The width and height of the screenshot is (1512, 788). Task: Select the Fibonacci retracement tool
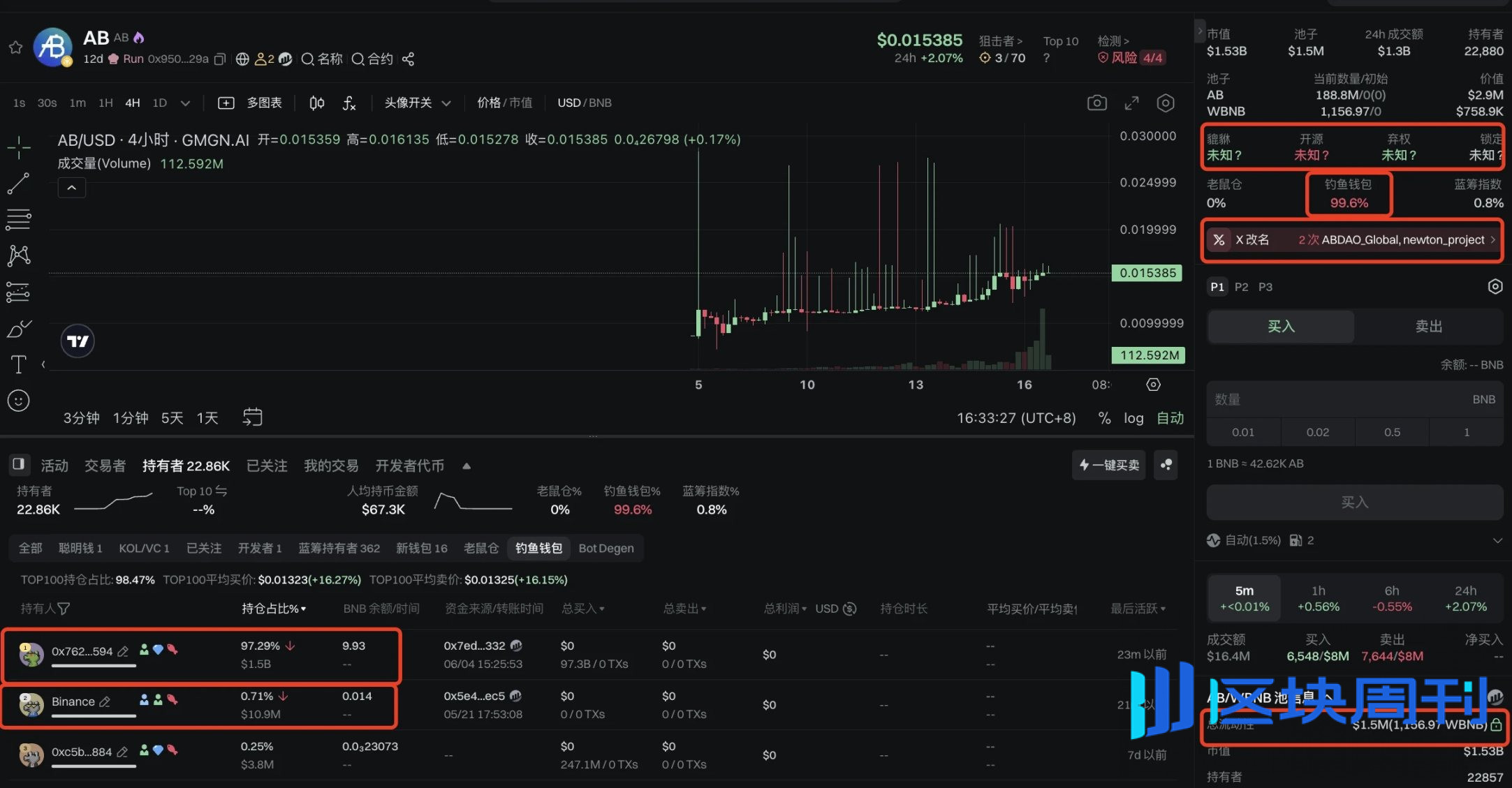[19, 220]
